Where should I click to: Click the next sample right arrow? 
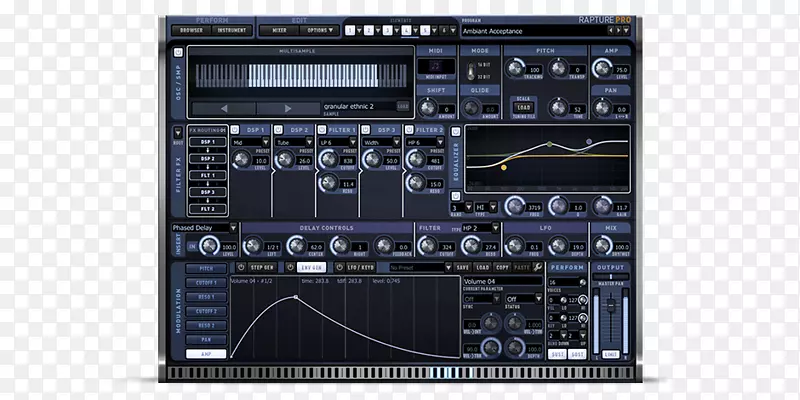tap(287, 107)
